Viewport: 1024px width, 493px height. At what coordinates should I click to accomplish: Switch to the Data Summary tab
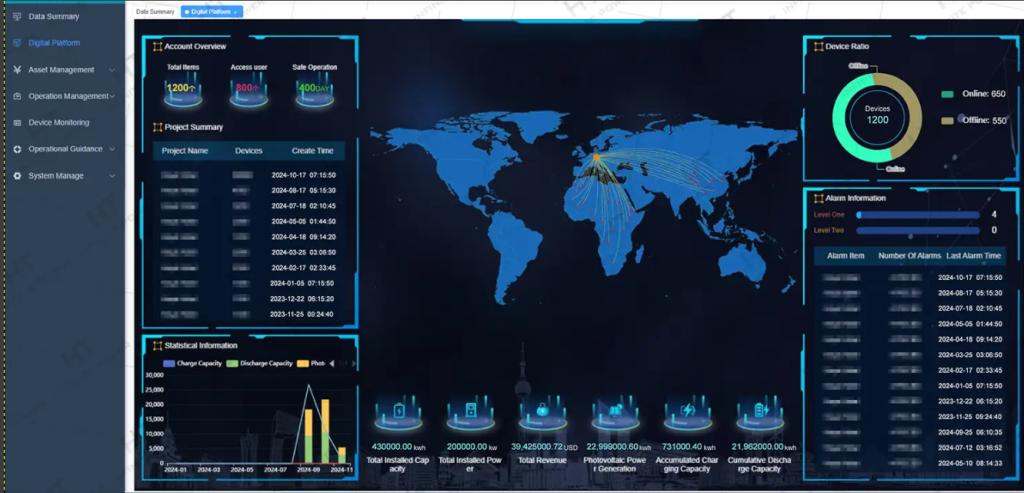[154, 11]
